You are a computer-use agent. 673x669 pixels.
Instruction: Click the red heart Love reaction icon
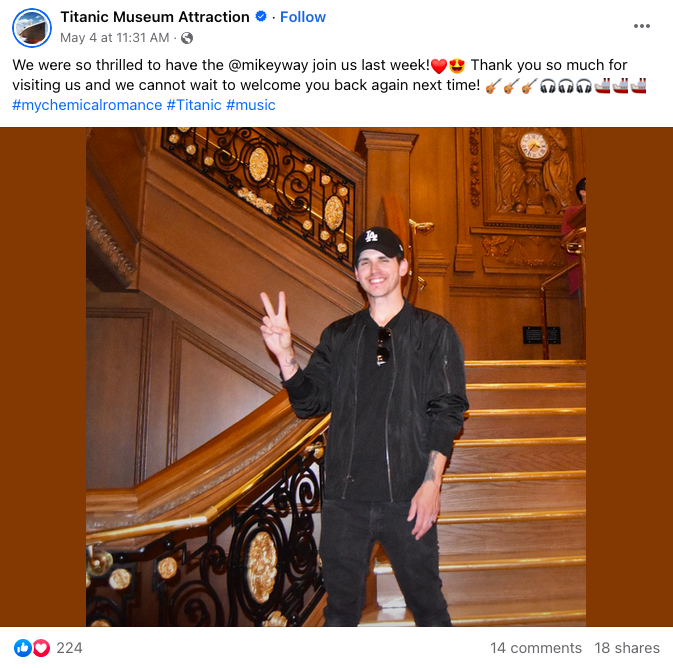(x=41, y=648)
